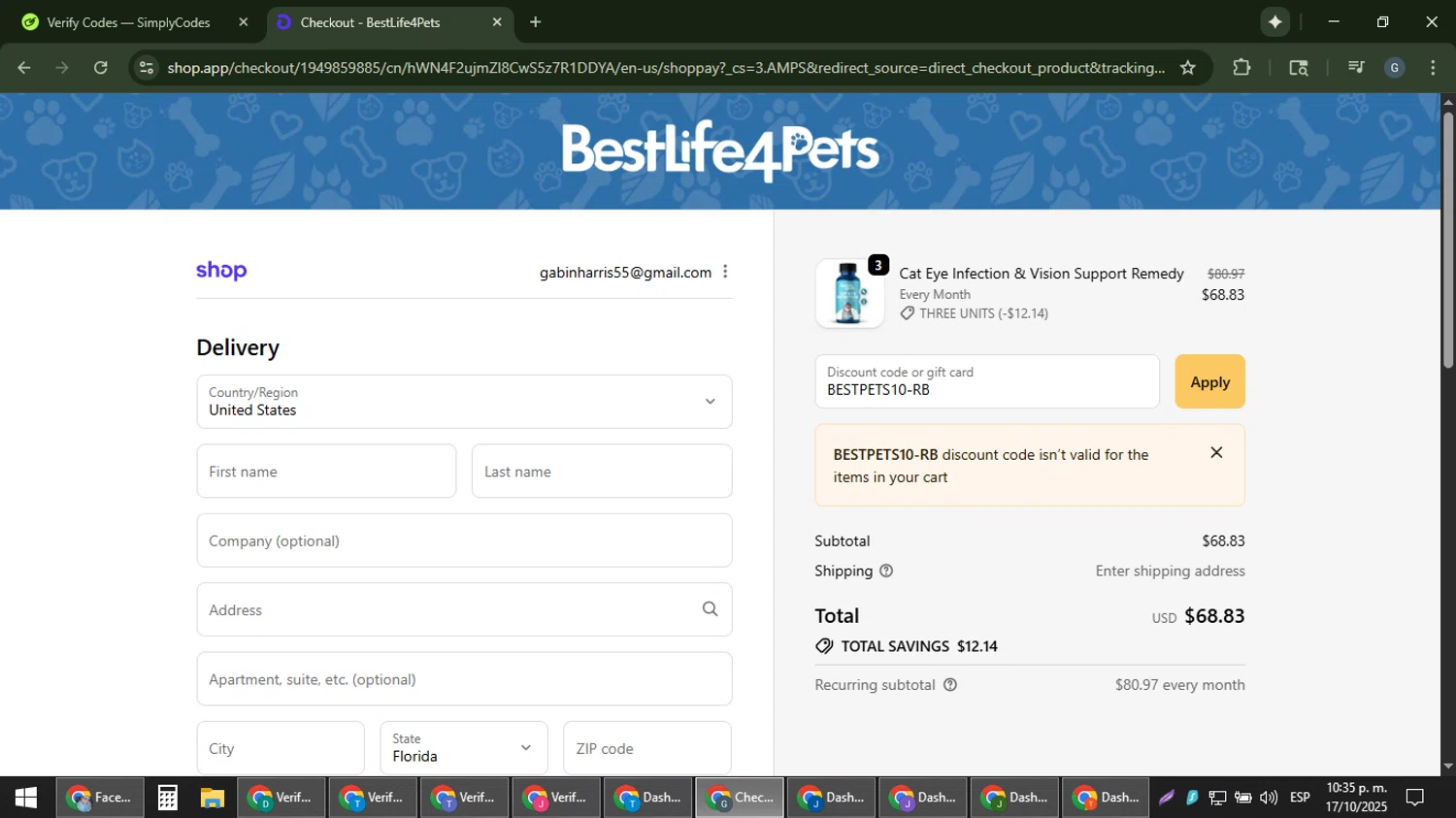Click the Cat Eye Infection & Vision Support Remedy title
The image size is (1456, 818).
point(1042,274)
